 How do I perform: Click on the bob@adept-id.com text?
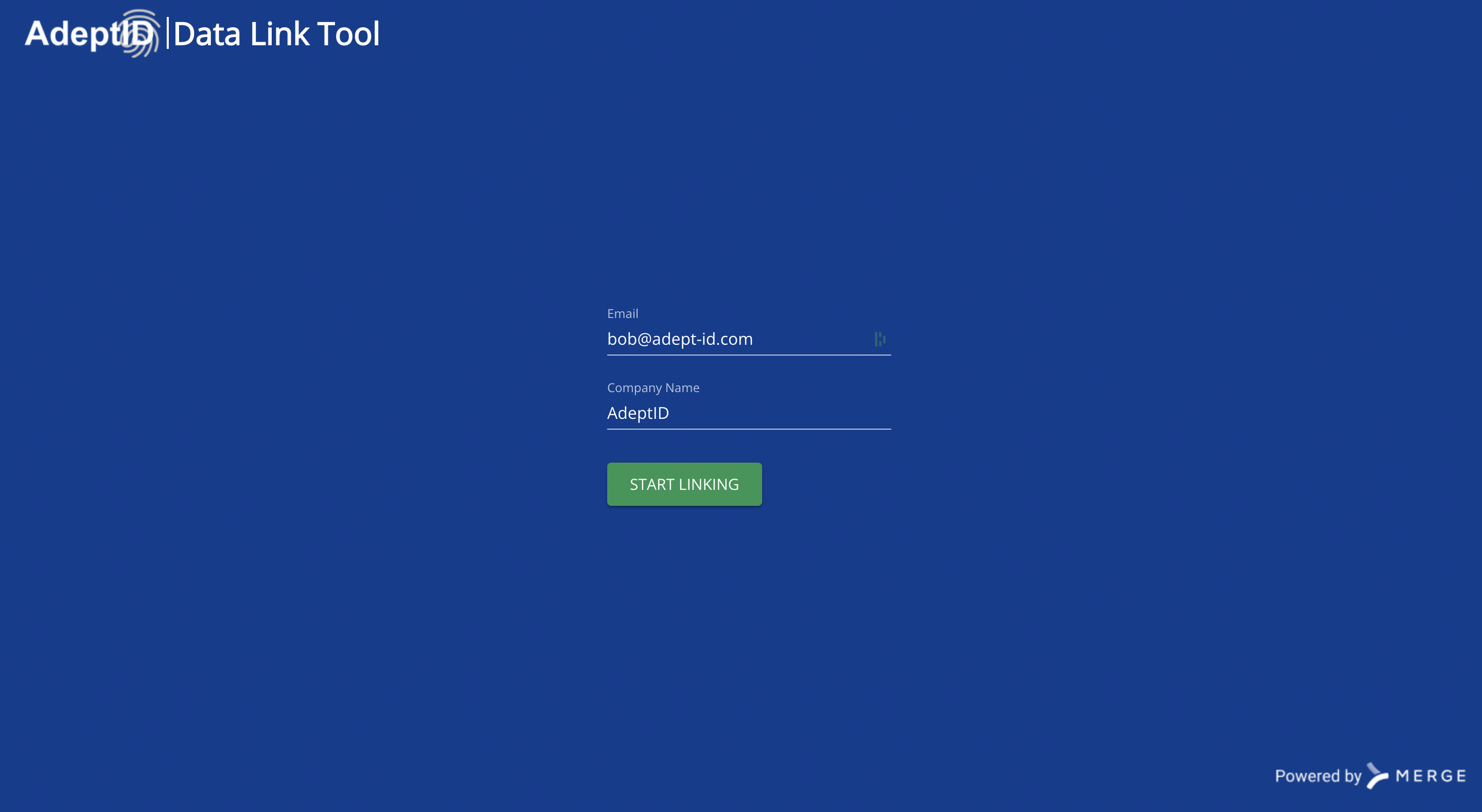click(x=679, y=339)
